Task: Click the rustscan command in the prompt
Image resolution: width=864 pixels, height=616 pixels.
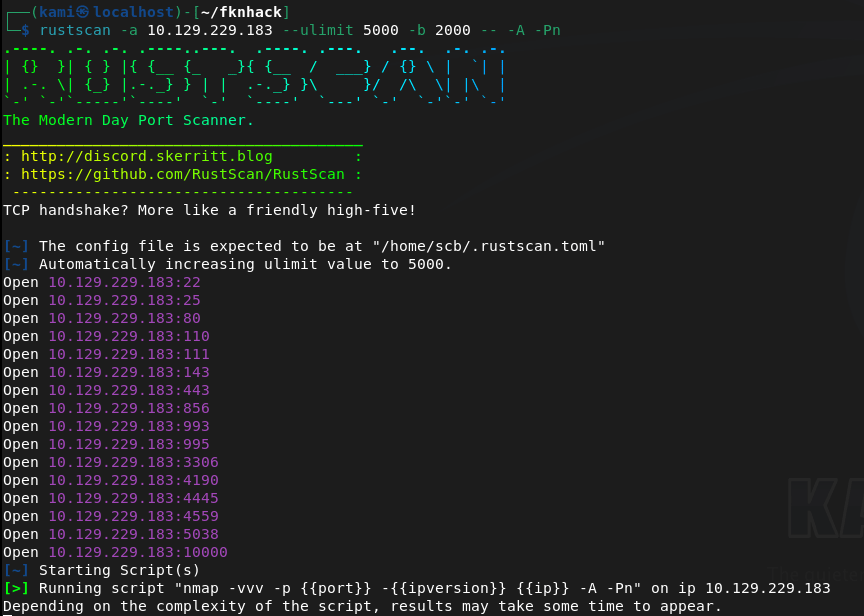Action: [75, 30]
